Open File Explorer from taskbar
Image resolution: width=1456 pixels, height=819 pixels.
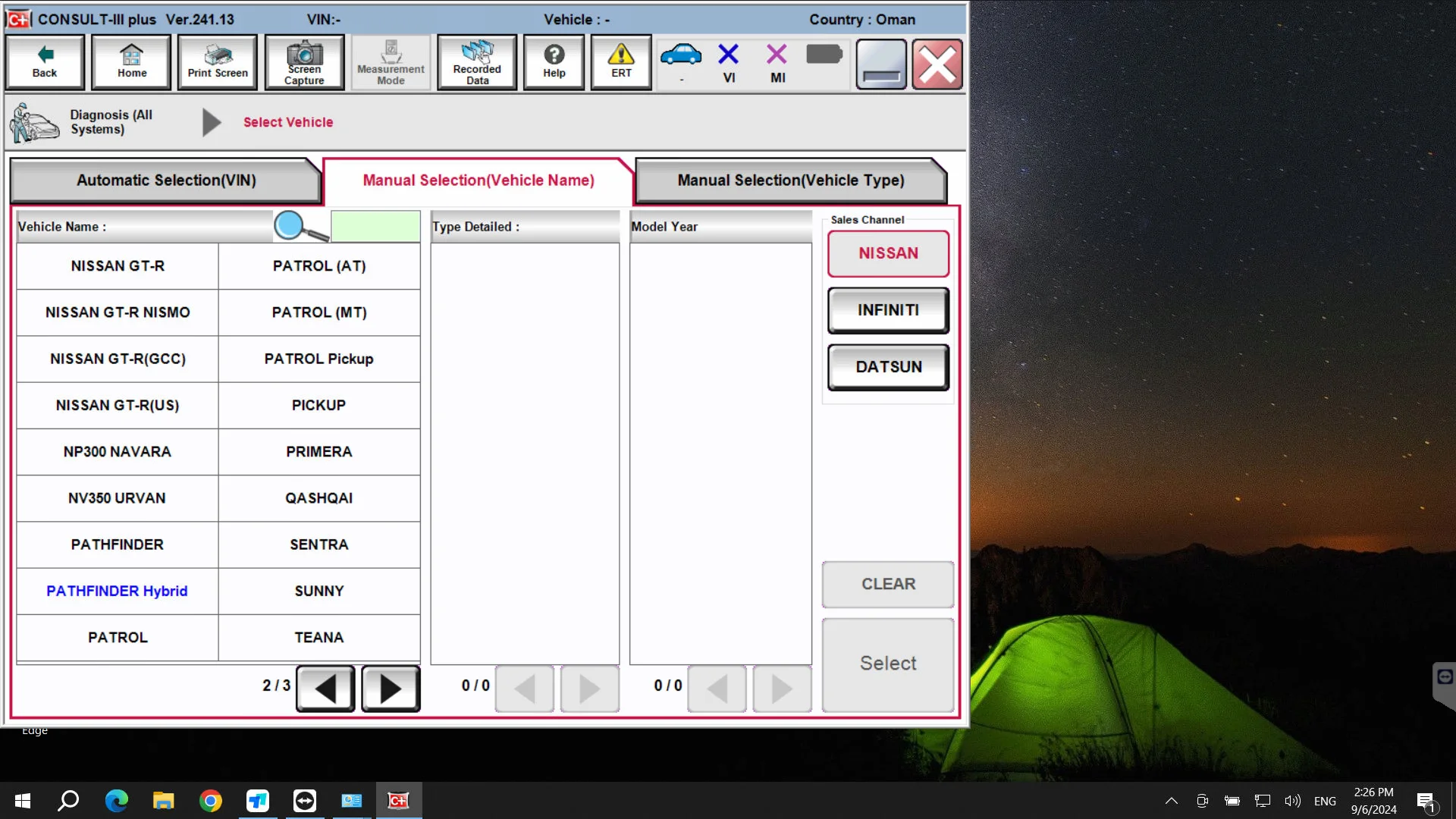click(163, 801)
